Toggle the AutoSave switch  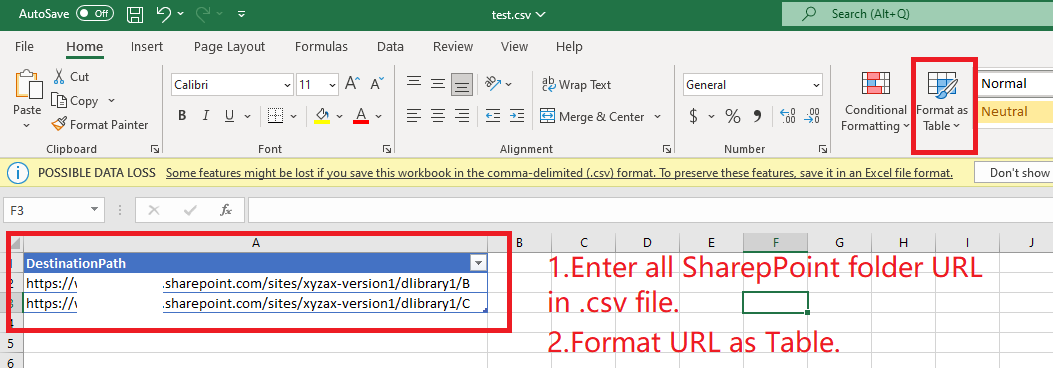(95, 13)
